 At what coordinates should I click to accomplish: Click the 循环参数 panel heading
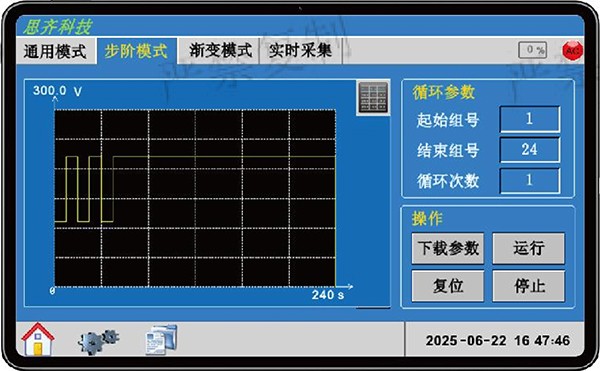(x=443, y=93)
